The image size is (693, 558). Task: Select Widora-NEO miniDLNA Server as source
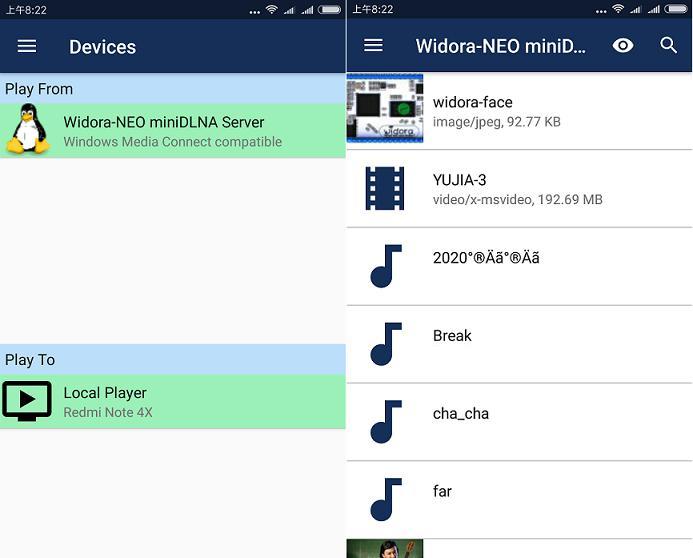pos(164,131)
